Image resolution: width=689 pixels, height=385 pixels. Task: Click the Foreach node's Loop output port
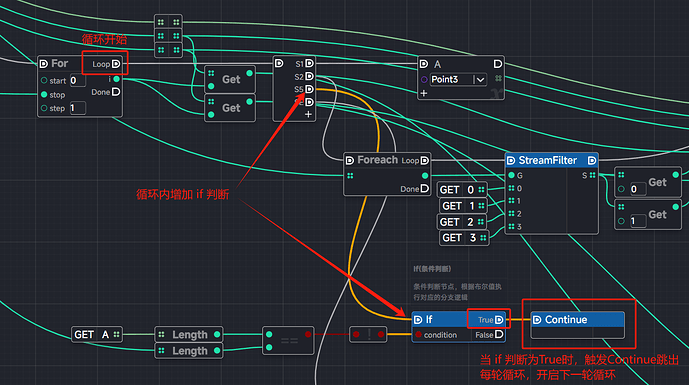(x=424, y=160)
